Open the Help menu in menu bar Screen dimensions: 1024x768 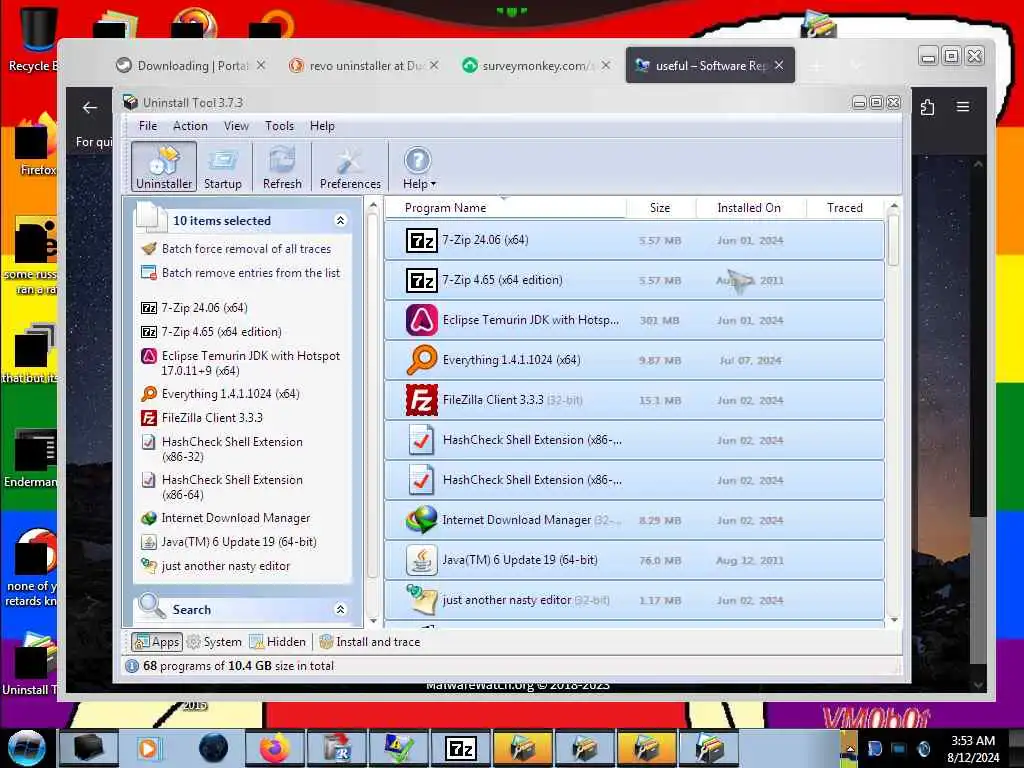(322, 126)
